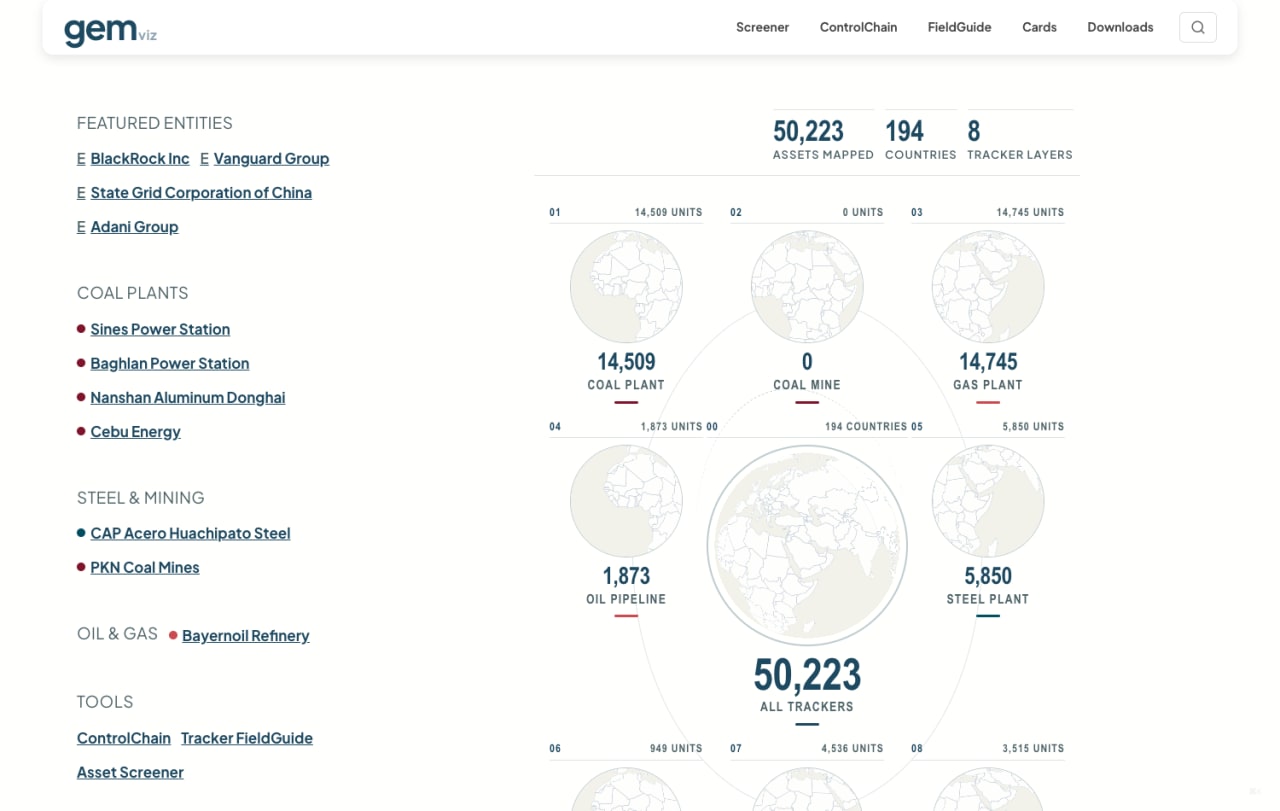This screenshot has height=811, width=1280.
Task: Click the 4,536 Units label
Action: tap(852, 748)
